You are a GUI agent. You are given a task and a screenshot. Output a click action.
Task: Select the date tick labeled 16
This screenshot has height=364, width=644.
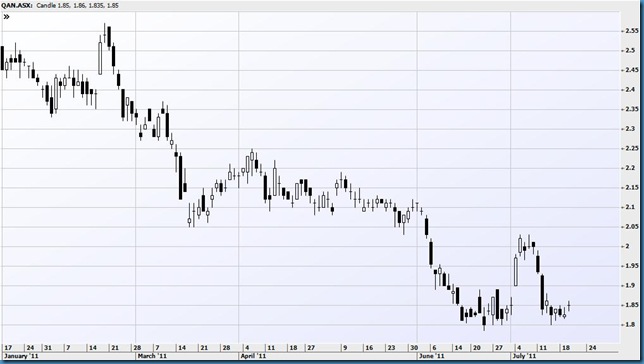(x=369, y=348)
